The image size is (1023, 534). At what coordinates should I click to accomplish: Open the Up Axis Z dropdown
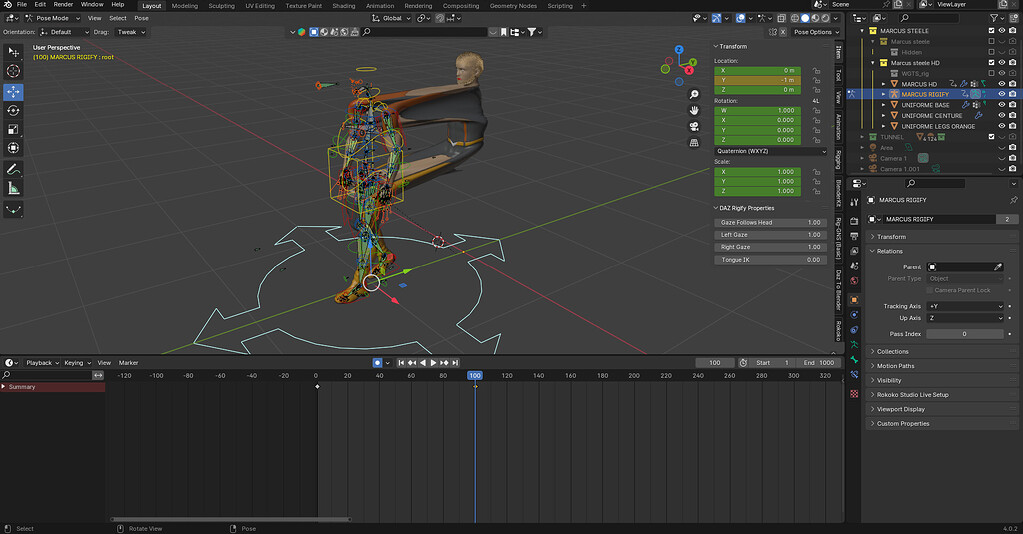[x=966, y=318]
